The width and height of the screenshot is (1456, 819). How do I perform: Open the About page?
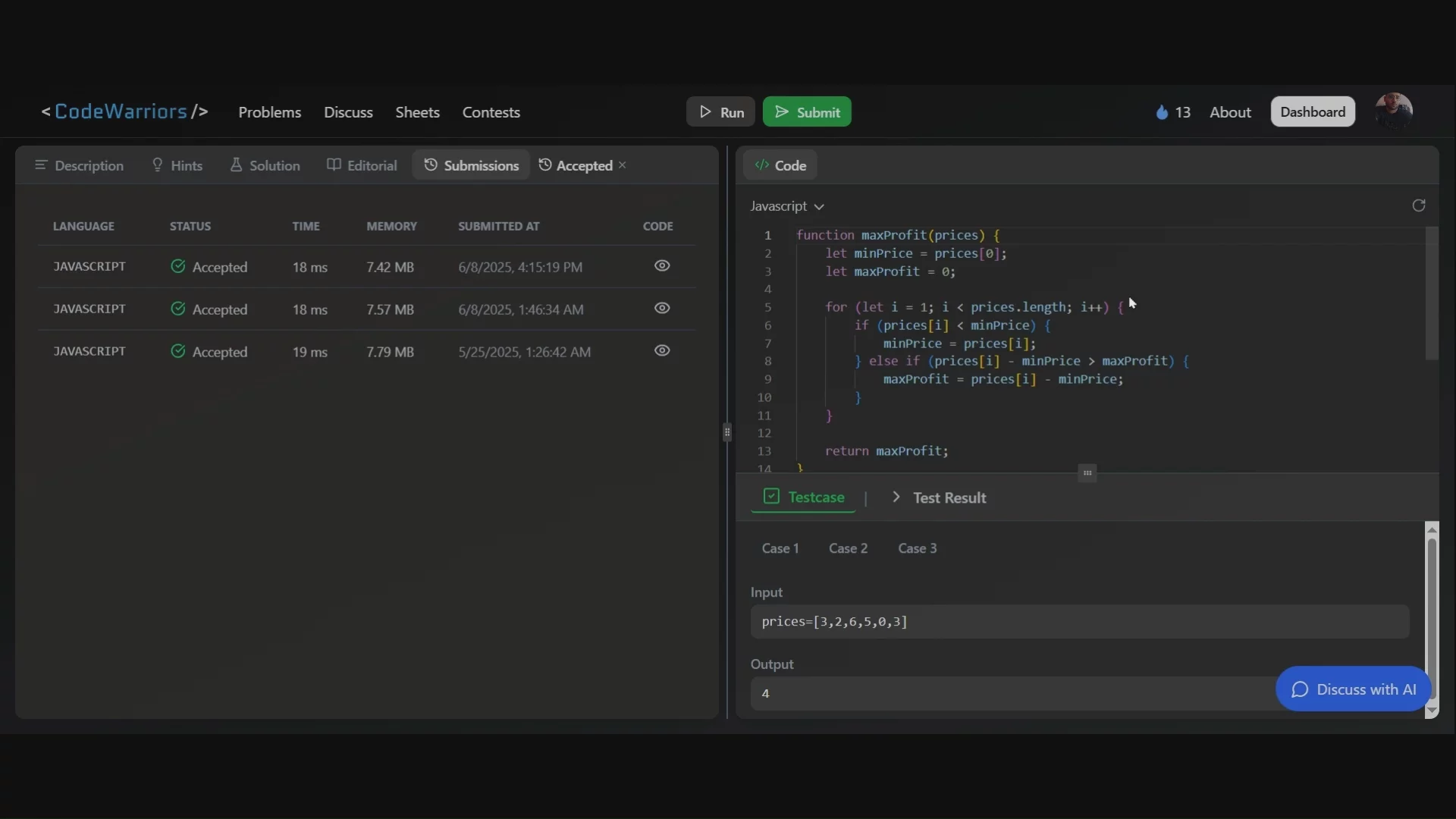[x=1230, y=112]
